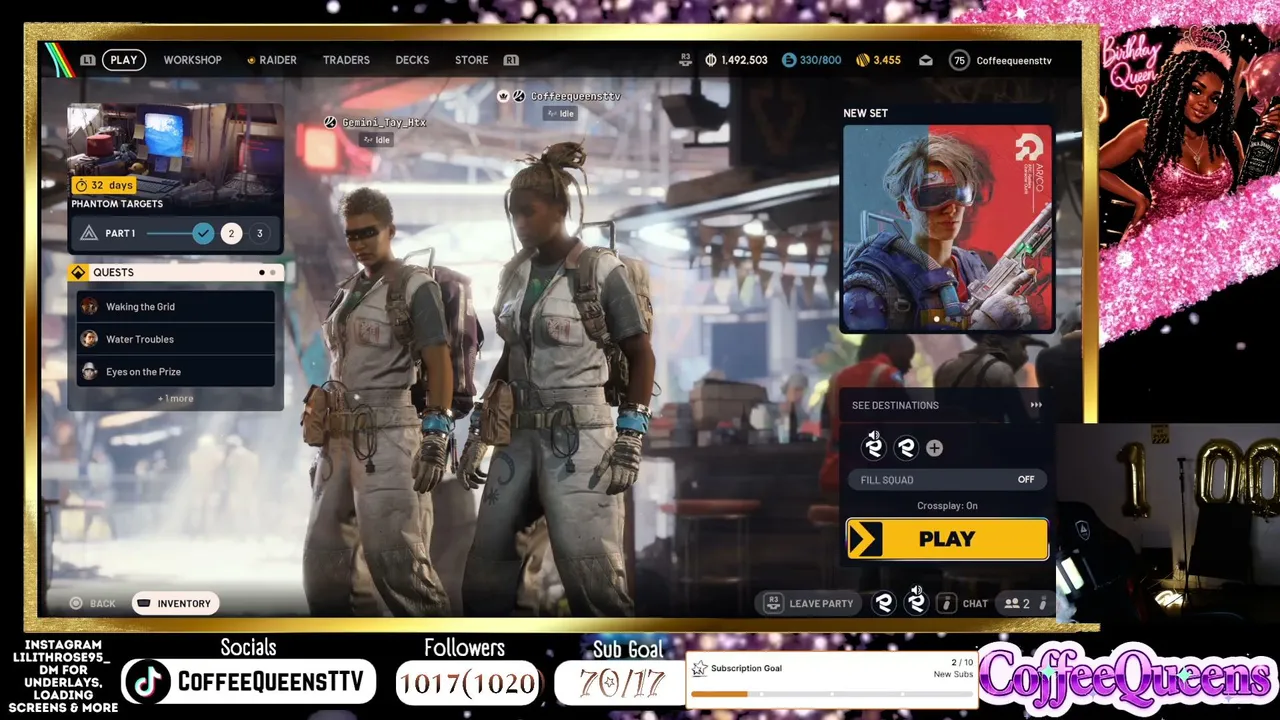Open the Waking the Grid quest
Screen dimensions: 1280x720
pos(175,307)
